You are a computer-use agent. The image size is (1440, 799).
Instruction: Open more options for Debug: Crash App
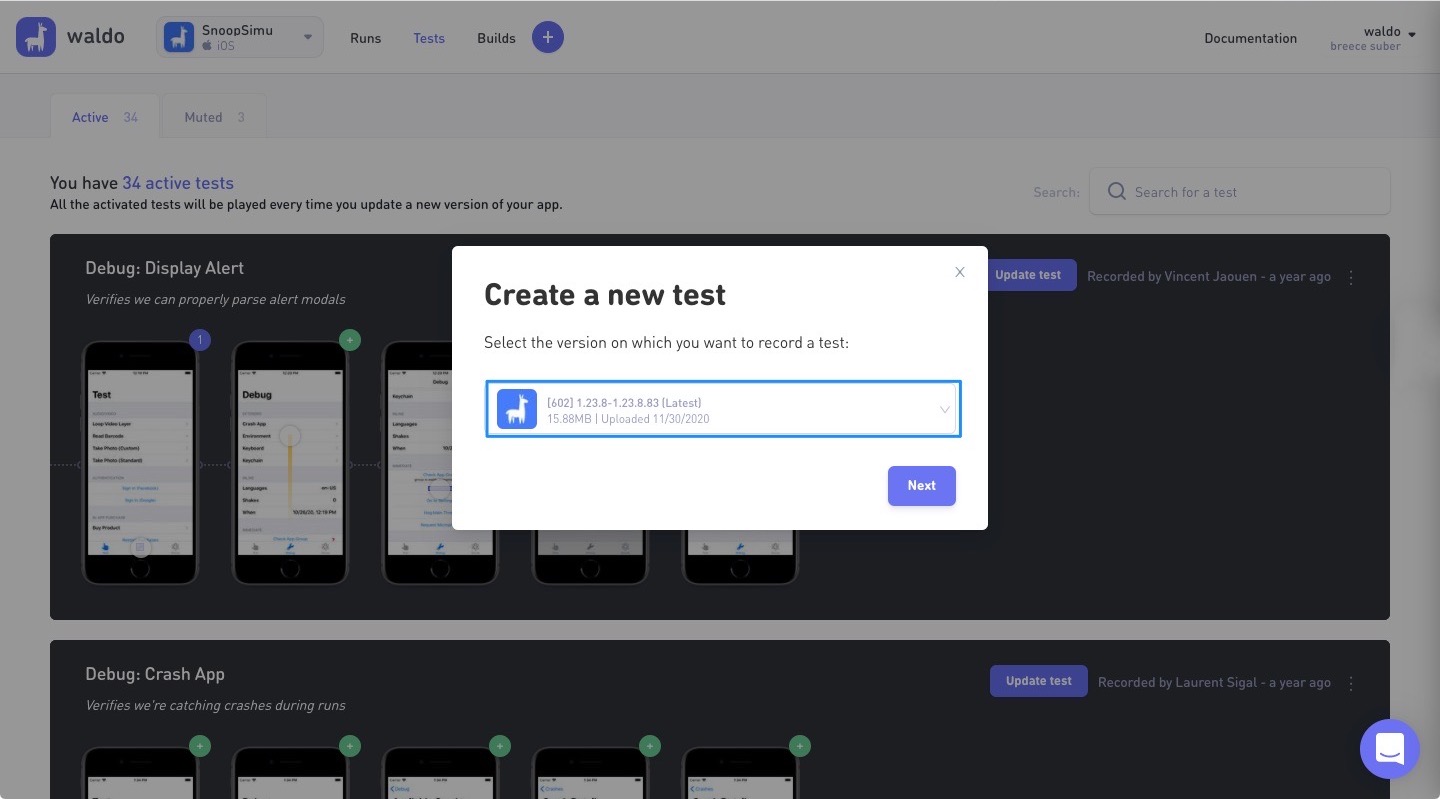point(1351,683)
